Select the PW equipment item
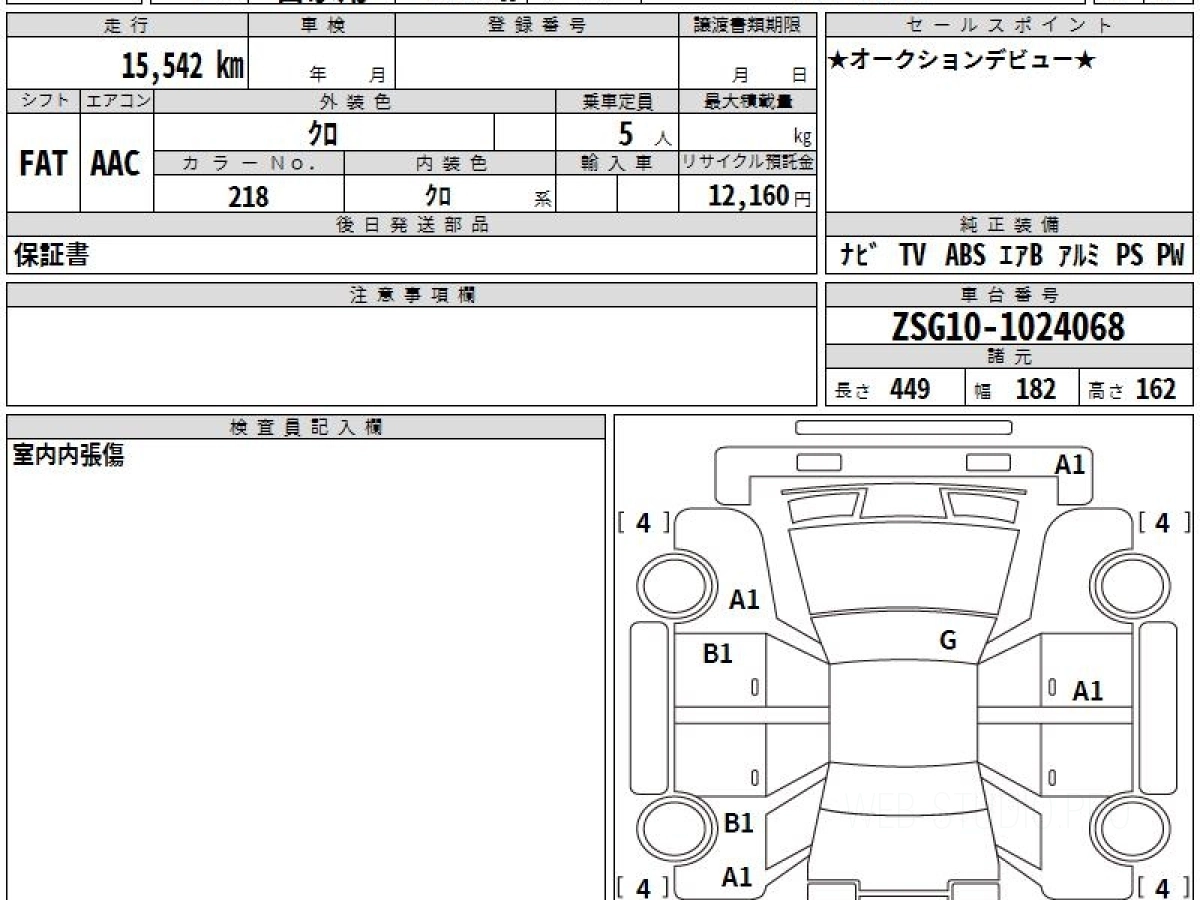 pyautogui.click(x=1170, y=256)
